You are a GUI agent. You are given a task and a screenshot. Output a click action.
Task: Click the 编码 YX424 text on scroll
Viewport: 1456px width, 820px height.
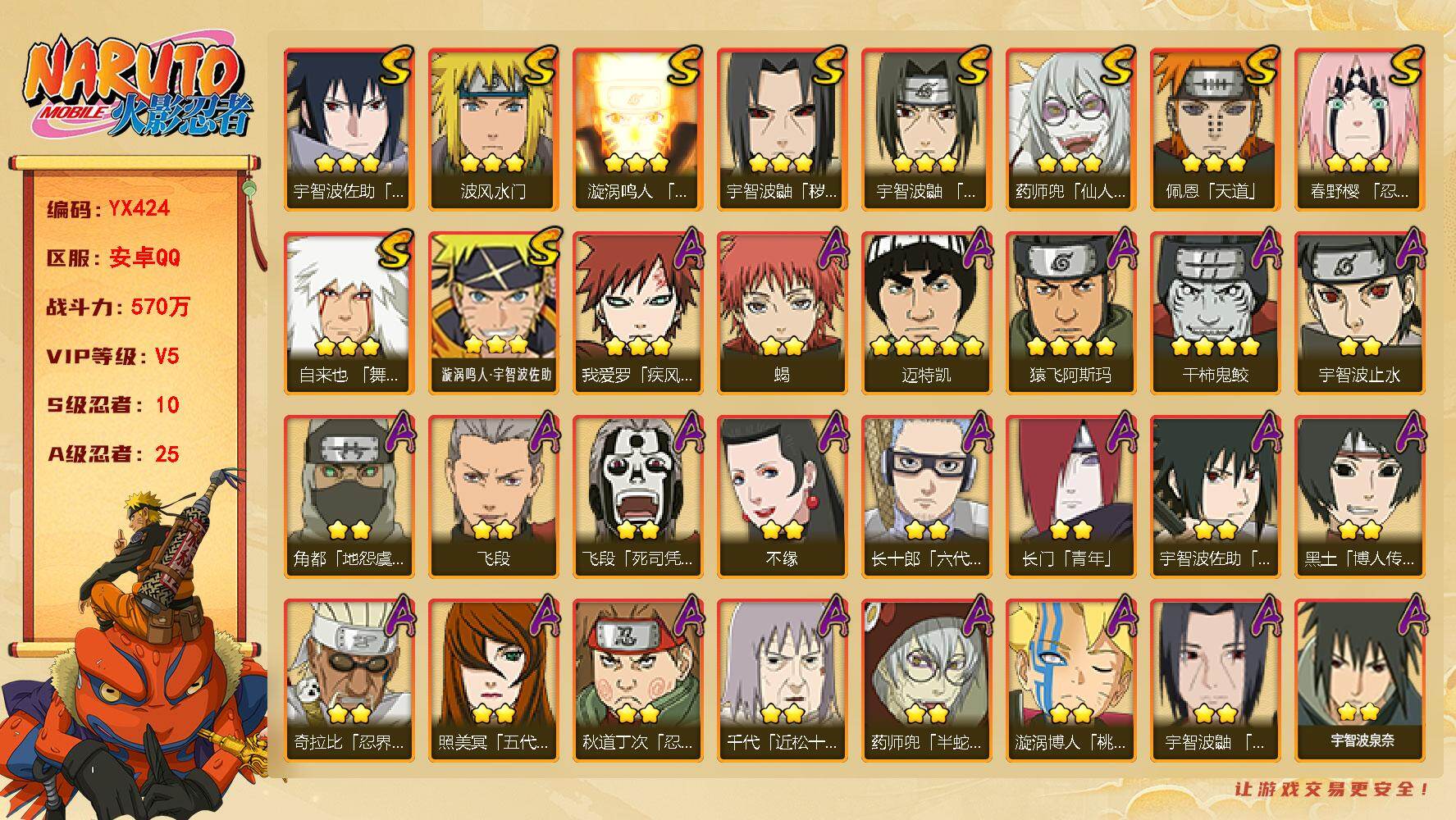coord(108,208)
